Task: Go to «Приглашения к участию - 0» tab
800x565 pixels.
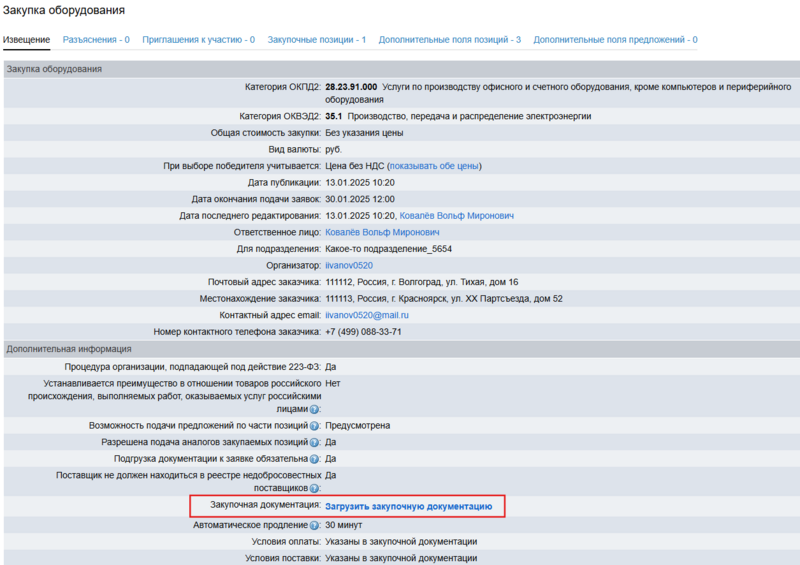Action: tap(198, 40)
